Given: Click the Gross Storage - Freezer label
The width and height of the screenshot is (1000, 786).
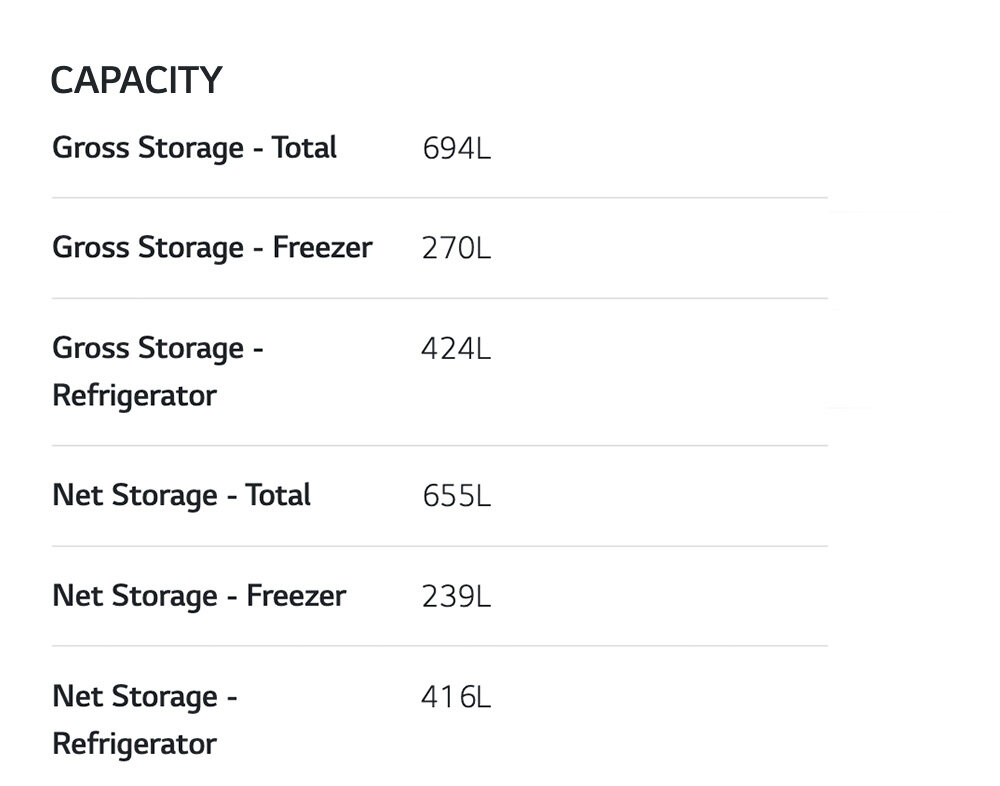Looking at the screenshot, I should (212, 248).
